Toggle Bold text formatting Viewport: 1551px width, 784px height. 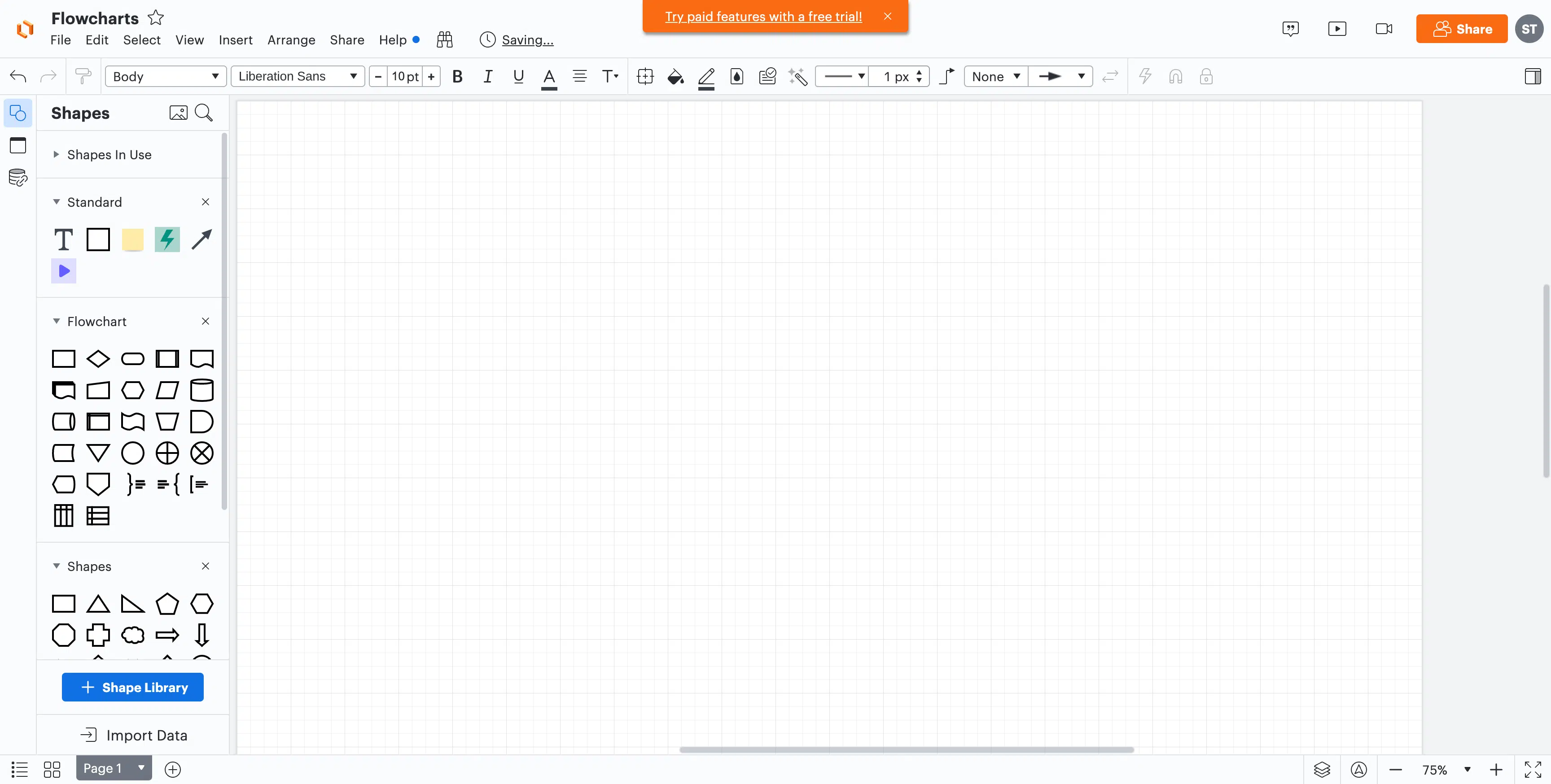point(457,76)
